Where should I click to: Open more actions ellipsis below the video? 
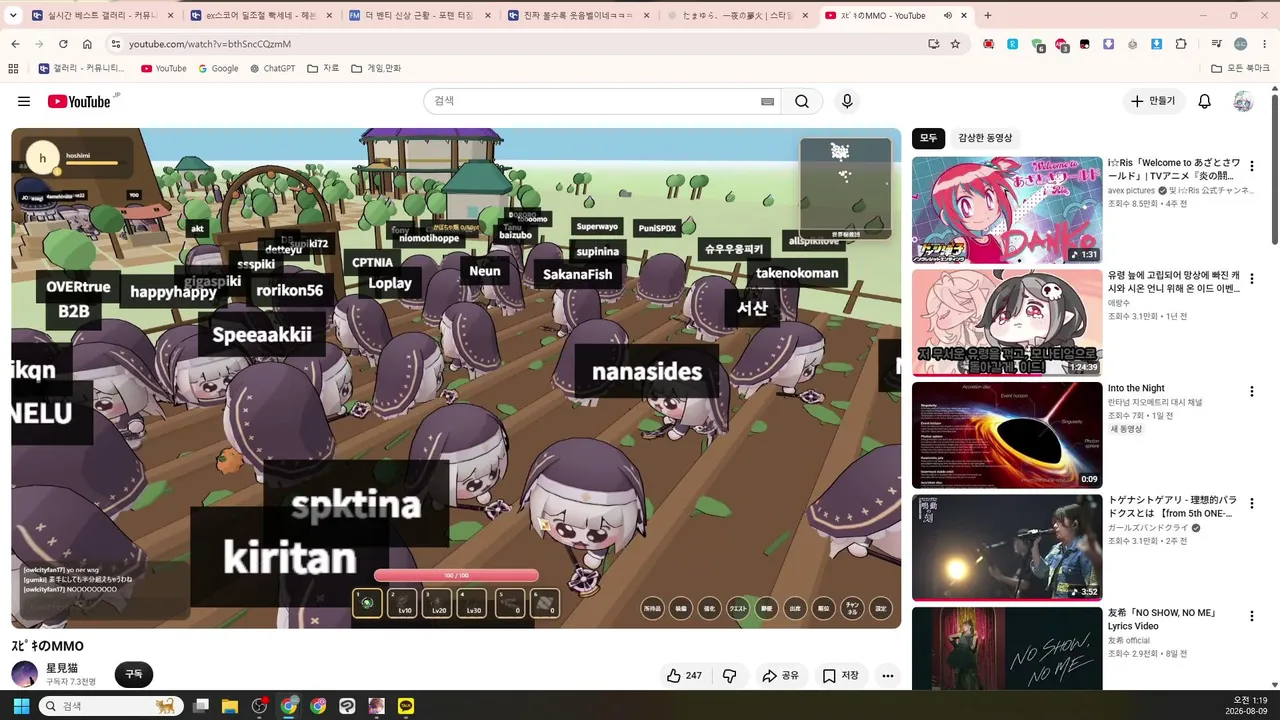coord(887,676)
